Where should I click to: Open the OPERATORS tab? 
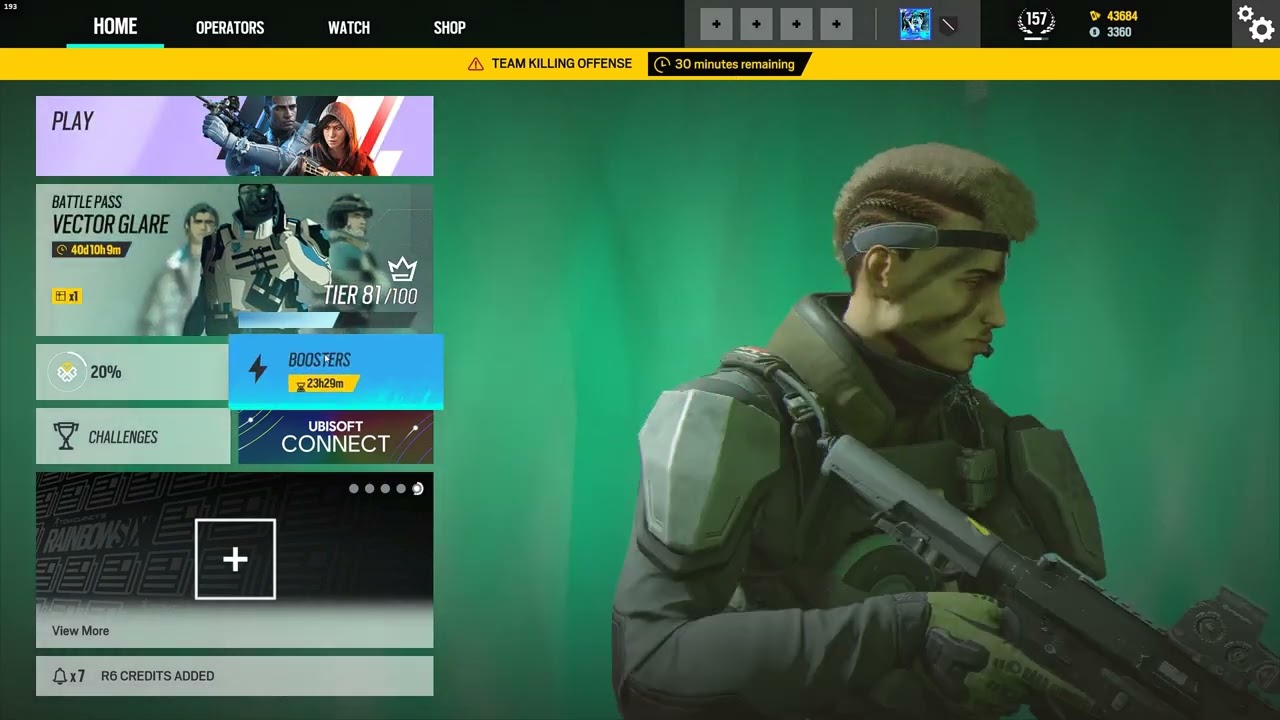pos(230,28)
